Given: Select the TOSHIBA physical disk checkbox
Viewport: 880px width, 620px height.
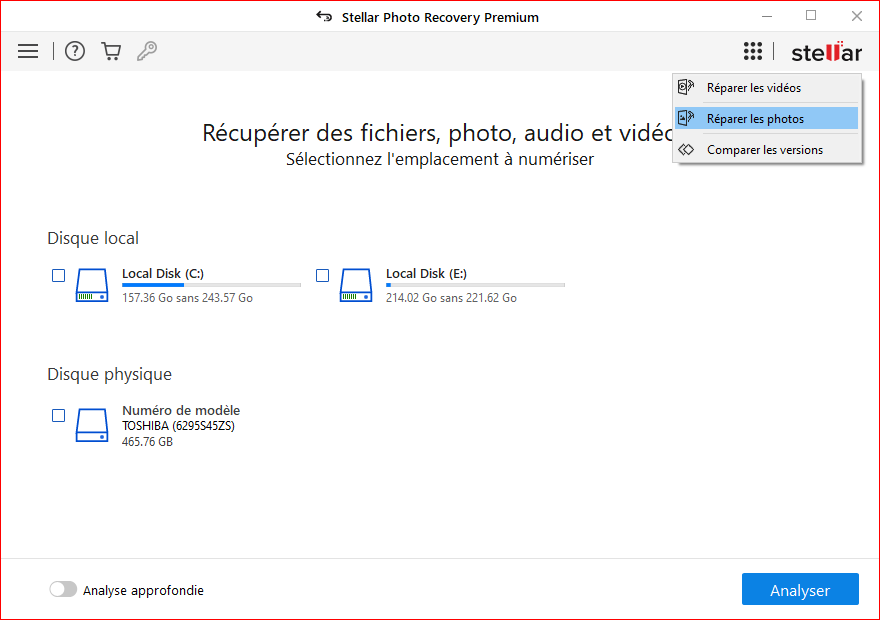Looking at the screenshot, I should click(59, 415).
